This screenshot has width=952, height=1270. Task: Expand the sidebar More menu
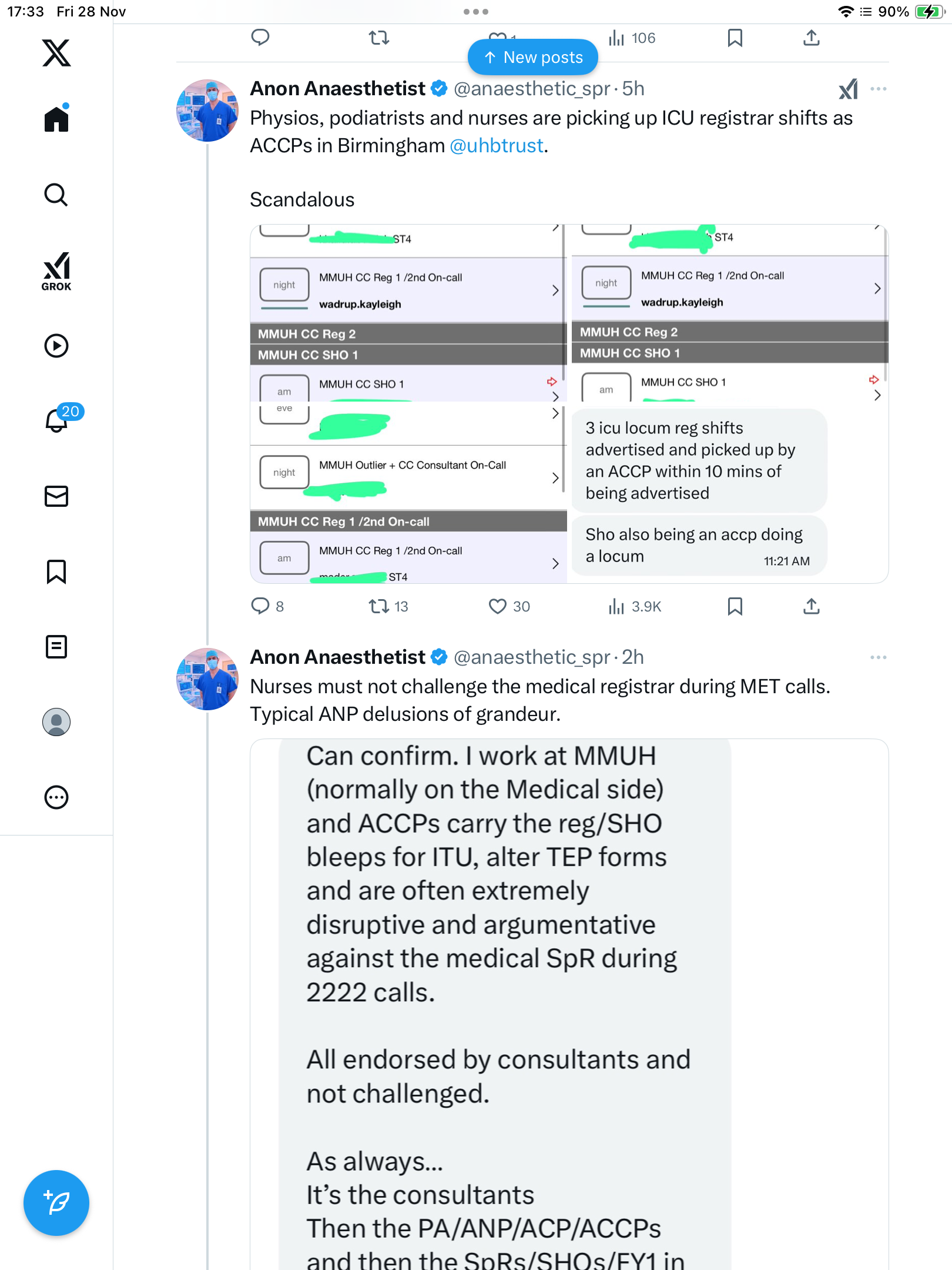tap(56, 797)
